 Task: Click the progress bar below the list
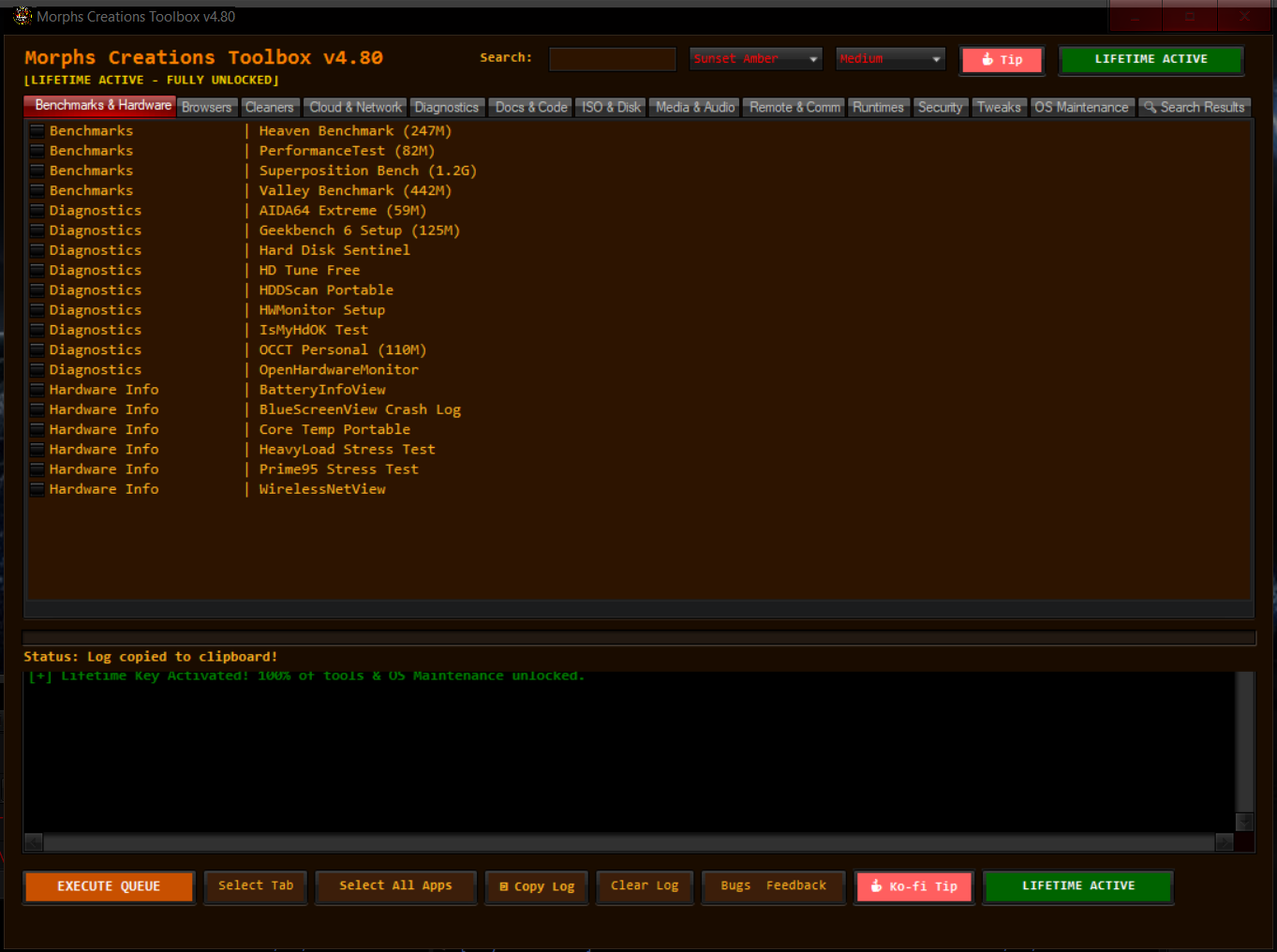639,638
